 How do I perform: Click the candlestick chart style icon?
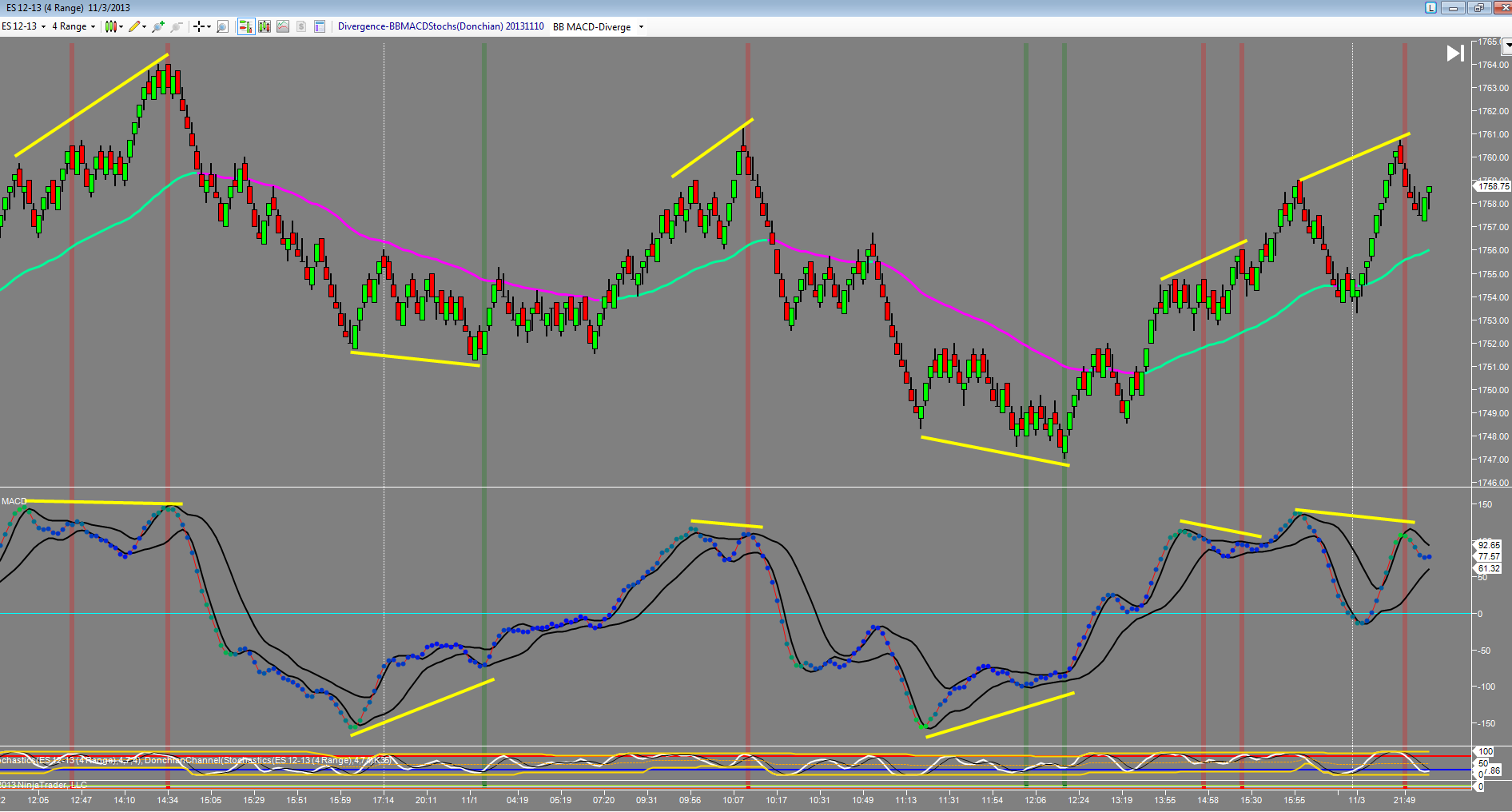pos(111,26)
